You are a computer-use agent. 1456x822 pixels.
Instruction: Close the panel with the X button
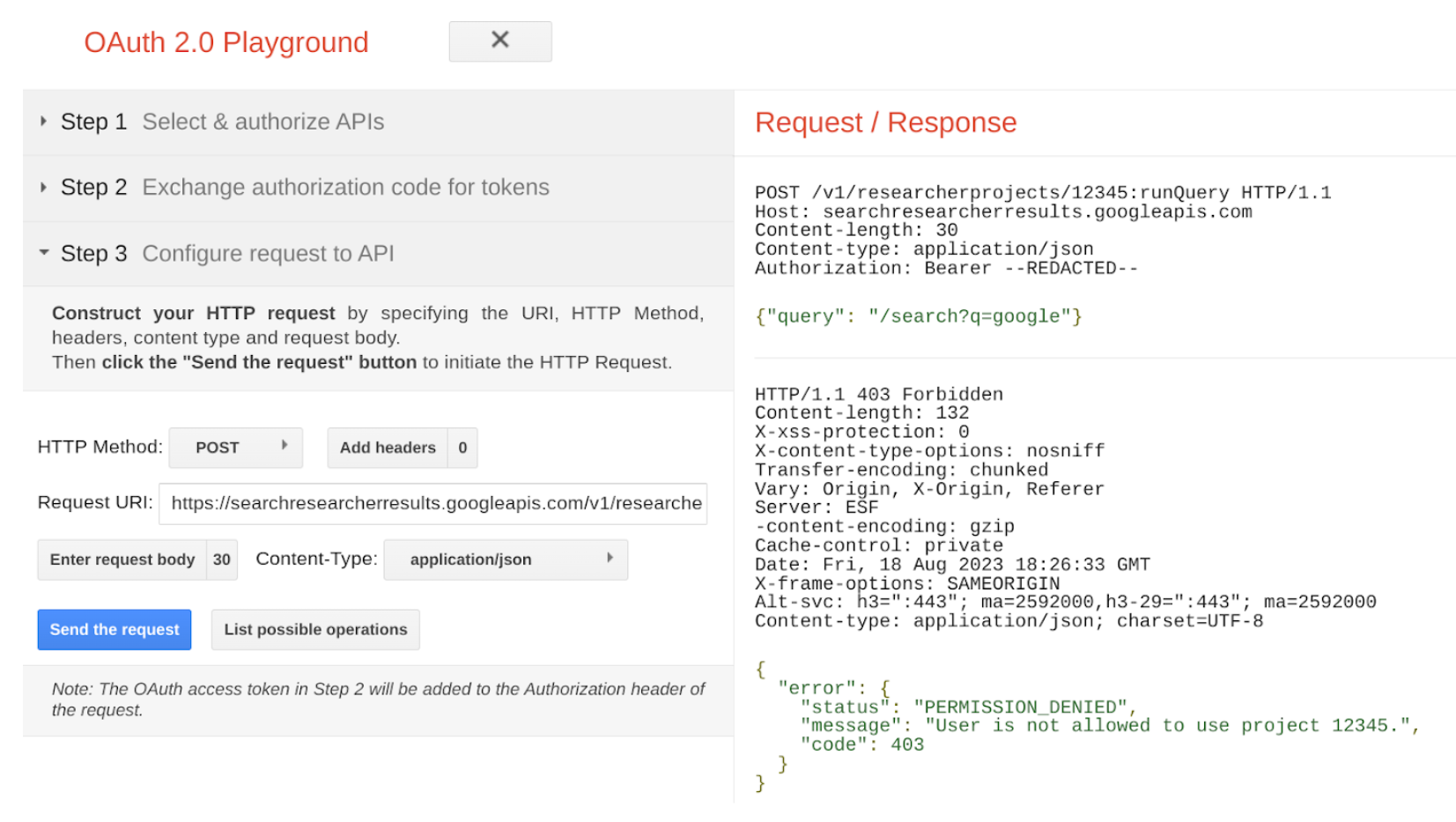500,41
